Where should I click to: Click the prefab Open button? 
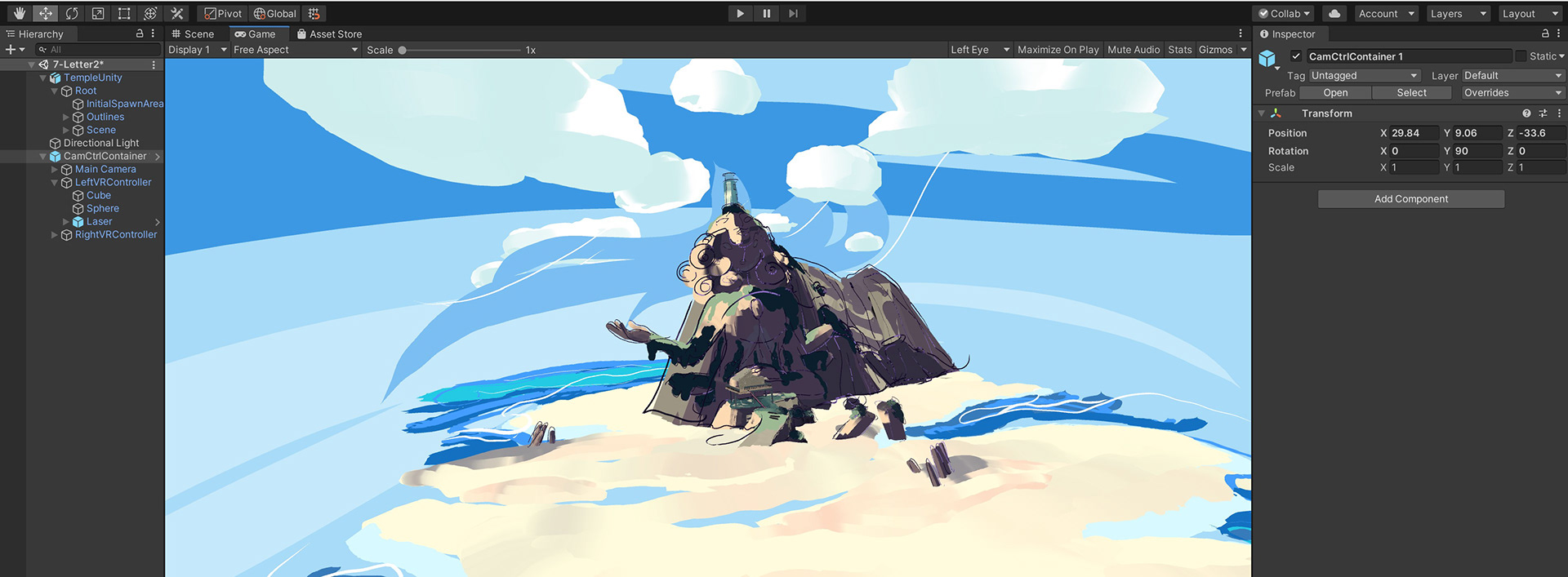point(1335,93)
